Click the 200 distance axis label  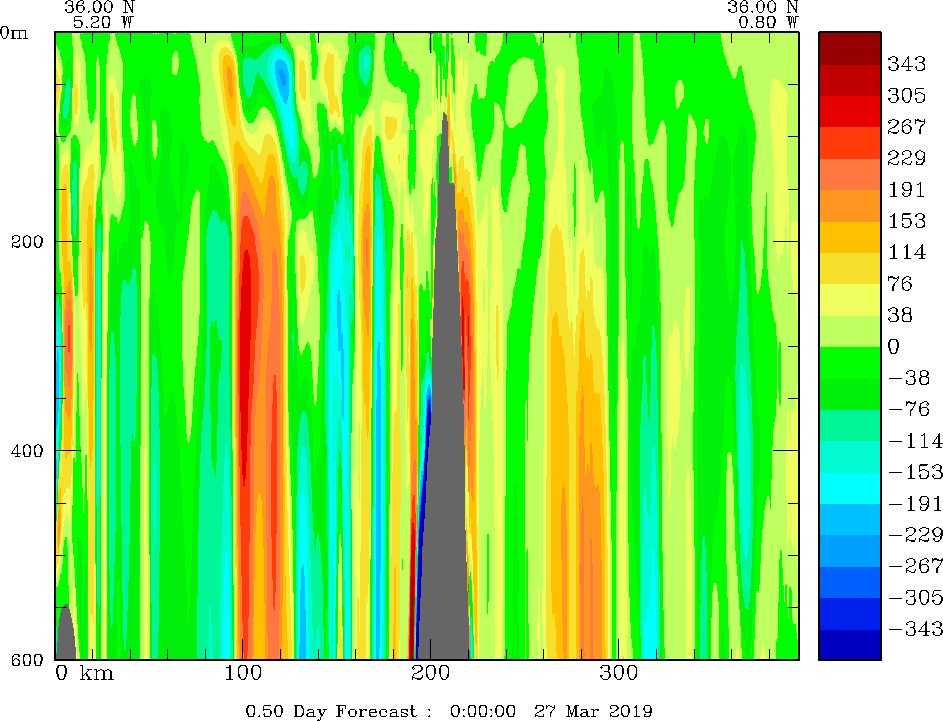tap(431, 672)
